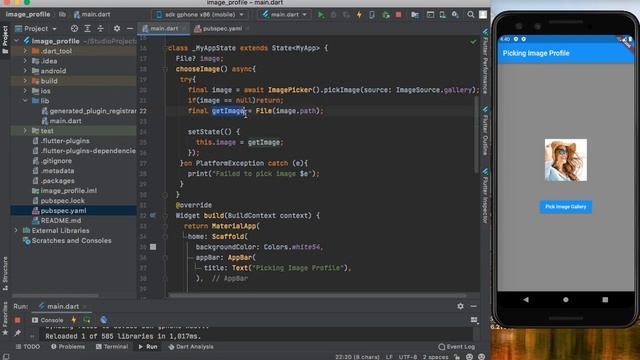Click the Locate/Select Opened File target icon
Viewport: 640px width, 360px height.
[x=74, y=29]
